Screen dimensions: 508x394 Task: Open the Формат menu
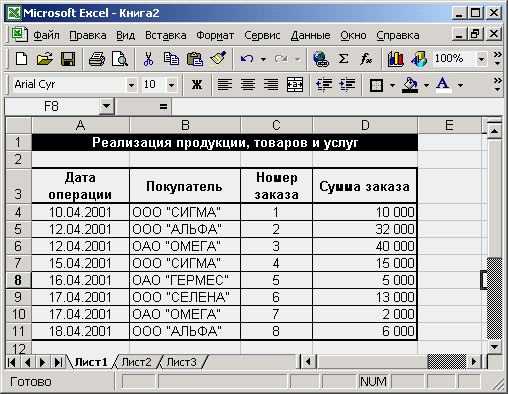(x=215, y=35)
